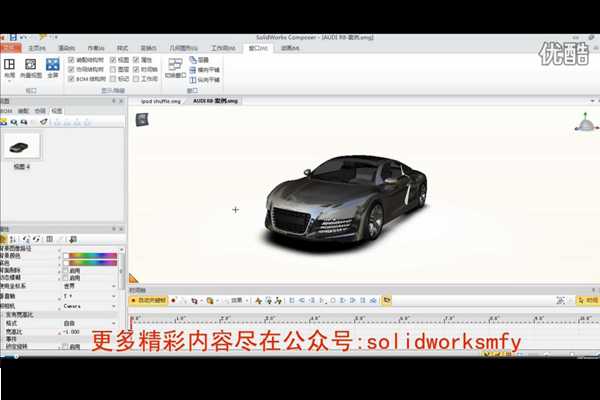Select Tile Horizontally in window group
The height and width of the screenshot is (400, 600).
point(205,70)
